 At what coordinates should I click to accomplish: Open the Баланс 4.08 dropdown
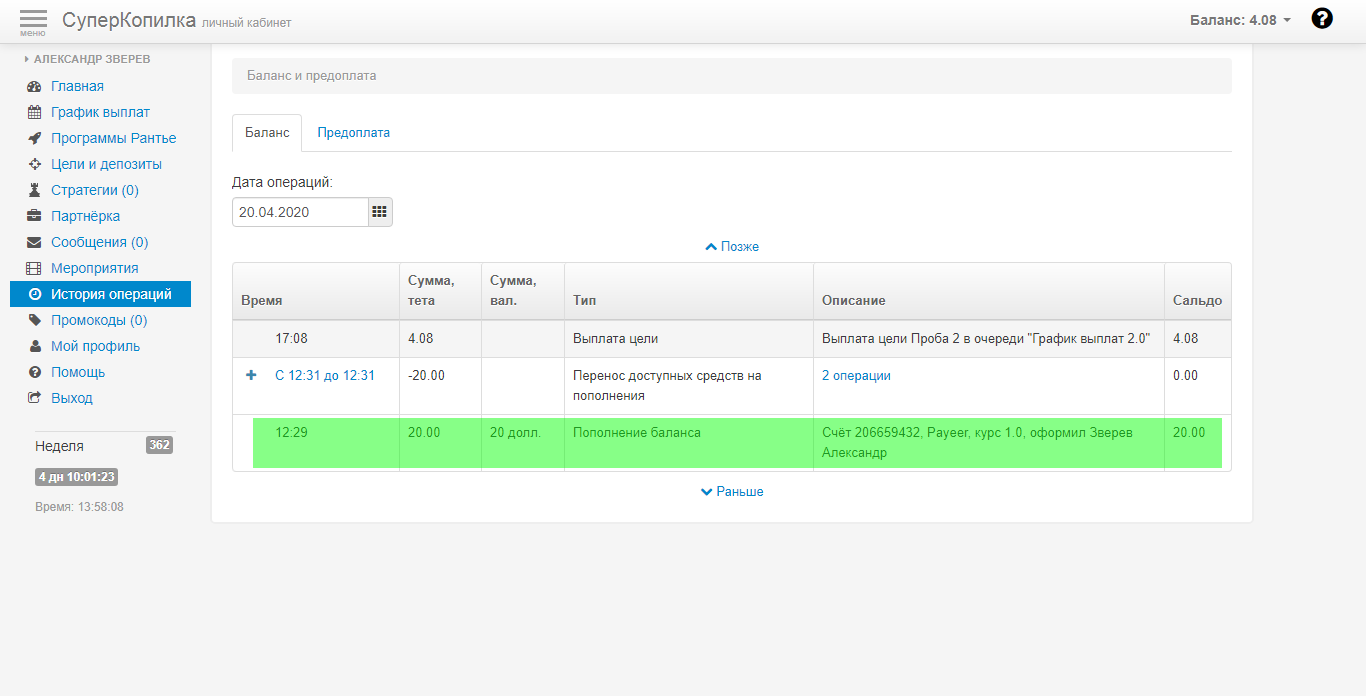tap(1240, 20)
